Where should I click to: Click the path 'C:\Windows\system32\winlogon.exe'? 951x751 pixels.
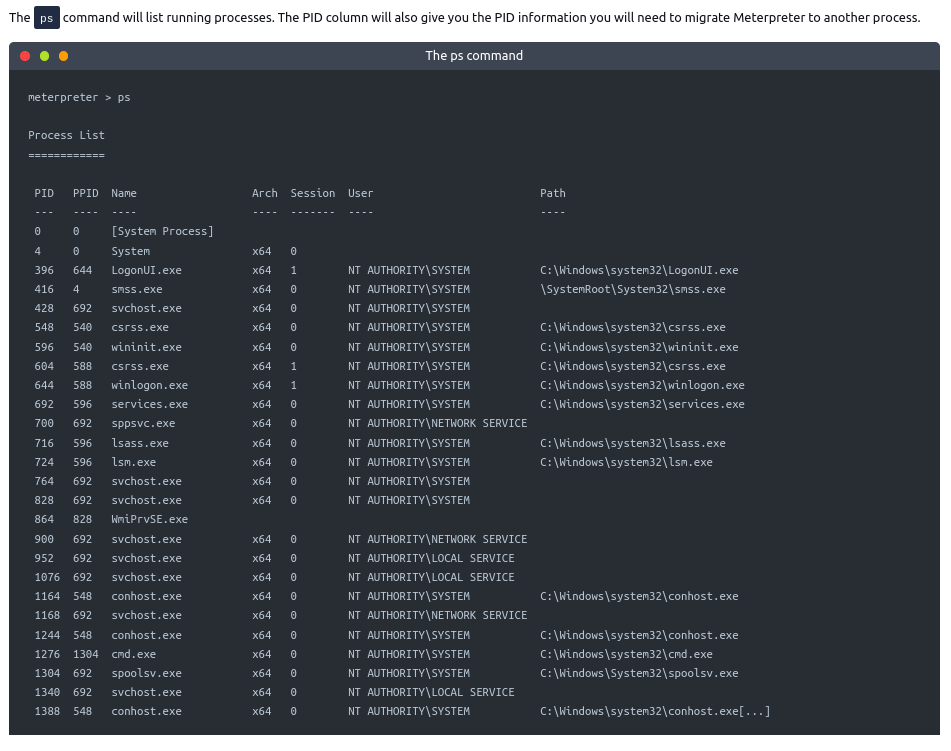643,385
